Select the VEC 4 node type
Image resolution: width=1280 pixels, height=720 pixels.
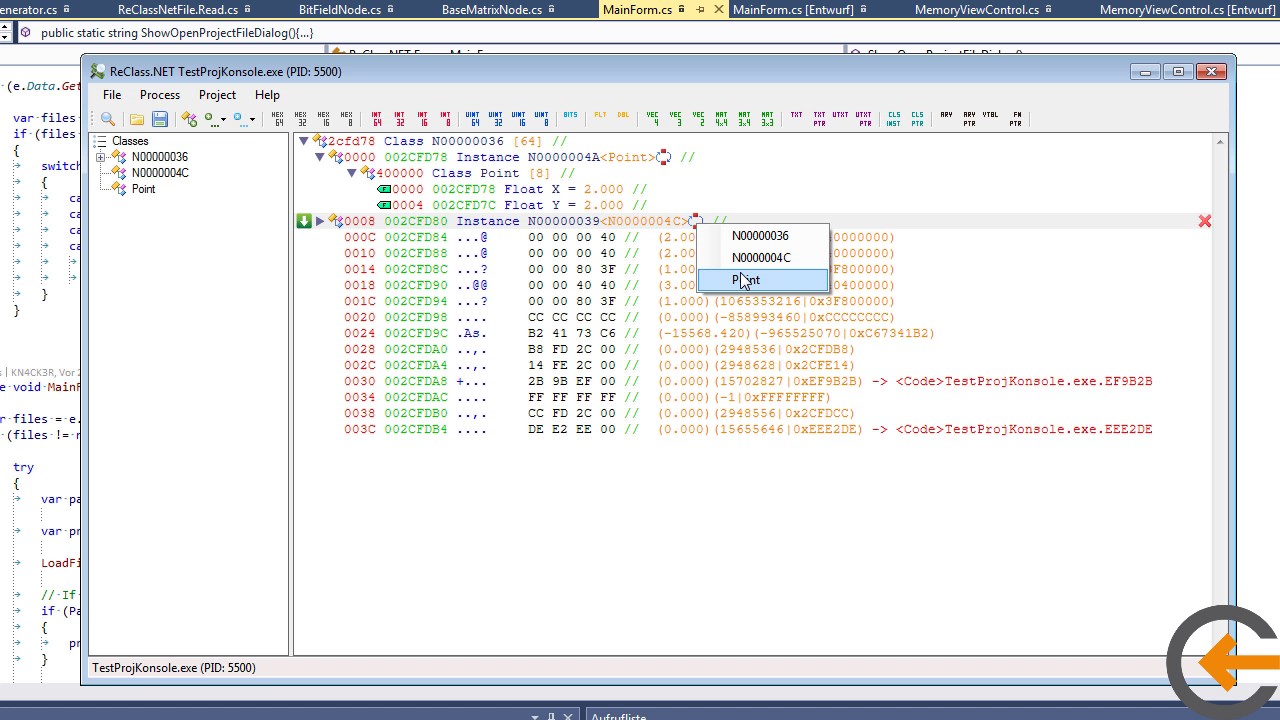(653, 119)
